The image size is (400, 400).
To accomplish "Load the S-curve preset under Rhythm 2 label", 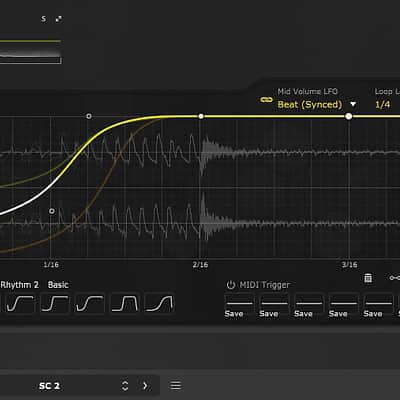I will coord(20,304).
